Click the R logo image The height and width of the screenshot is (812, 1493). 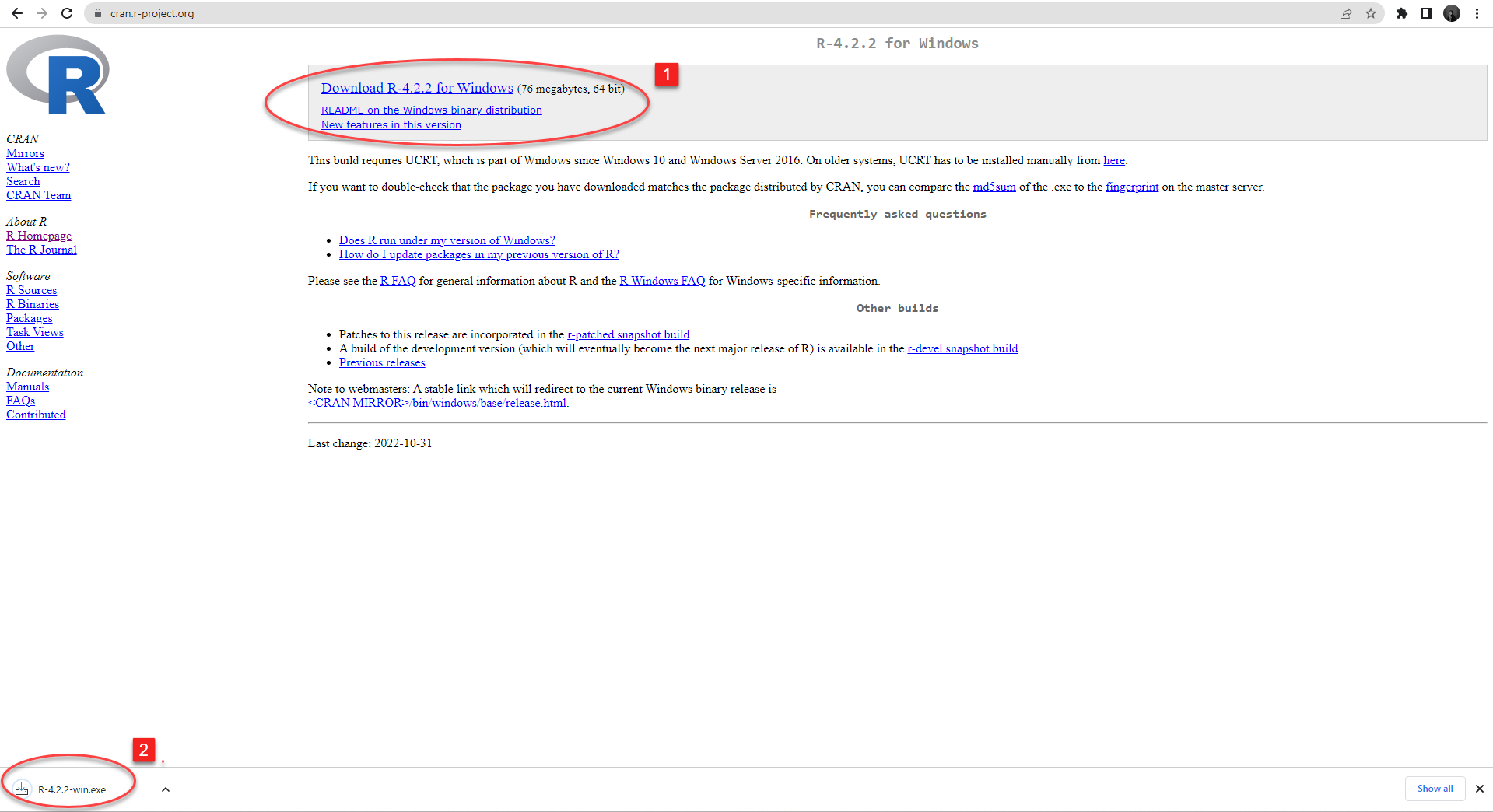pyautogui.click(x=58, y=75)
